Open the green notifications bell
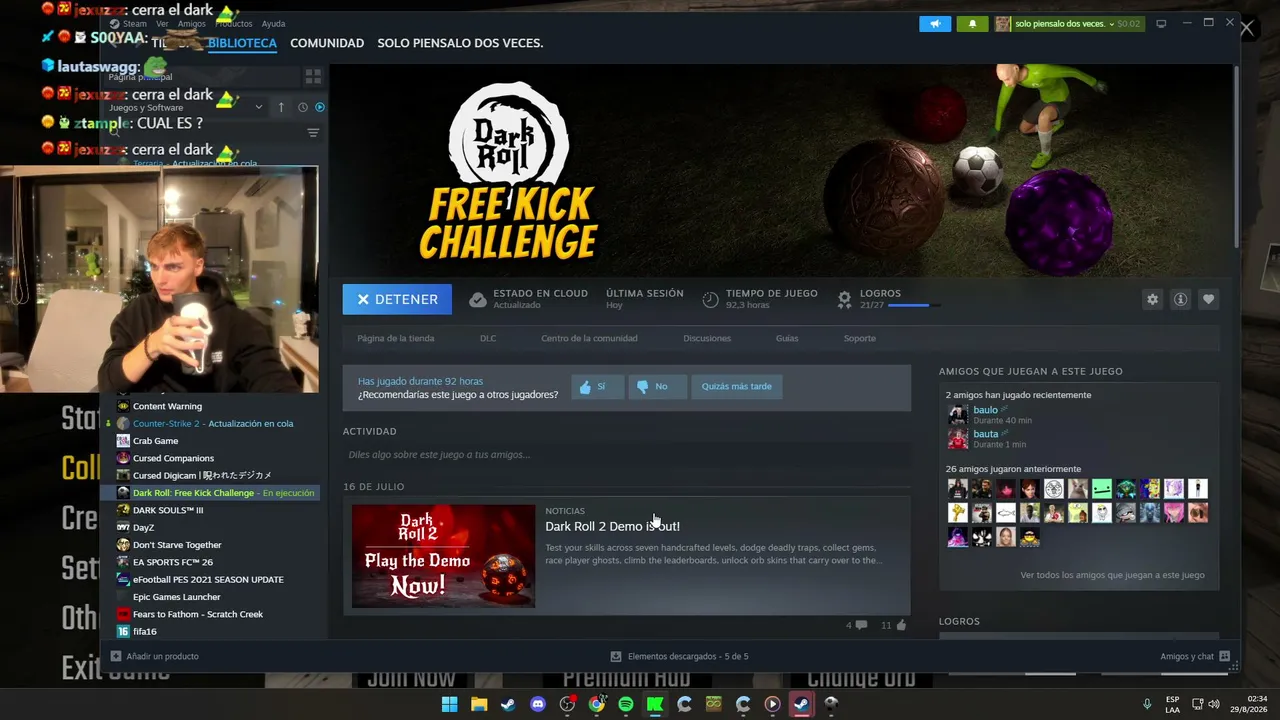This screenshot has height=720, width=1280. click(x=972, y=24)
